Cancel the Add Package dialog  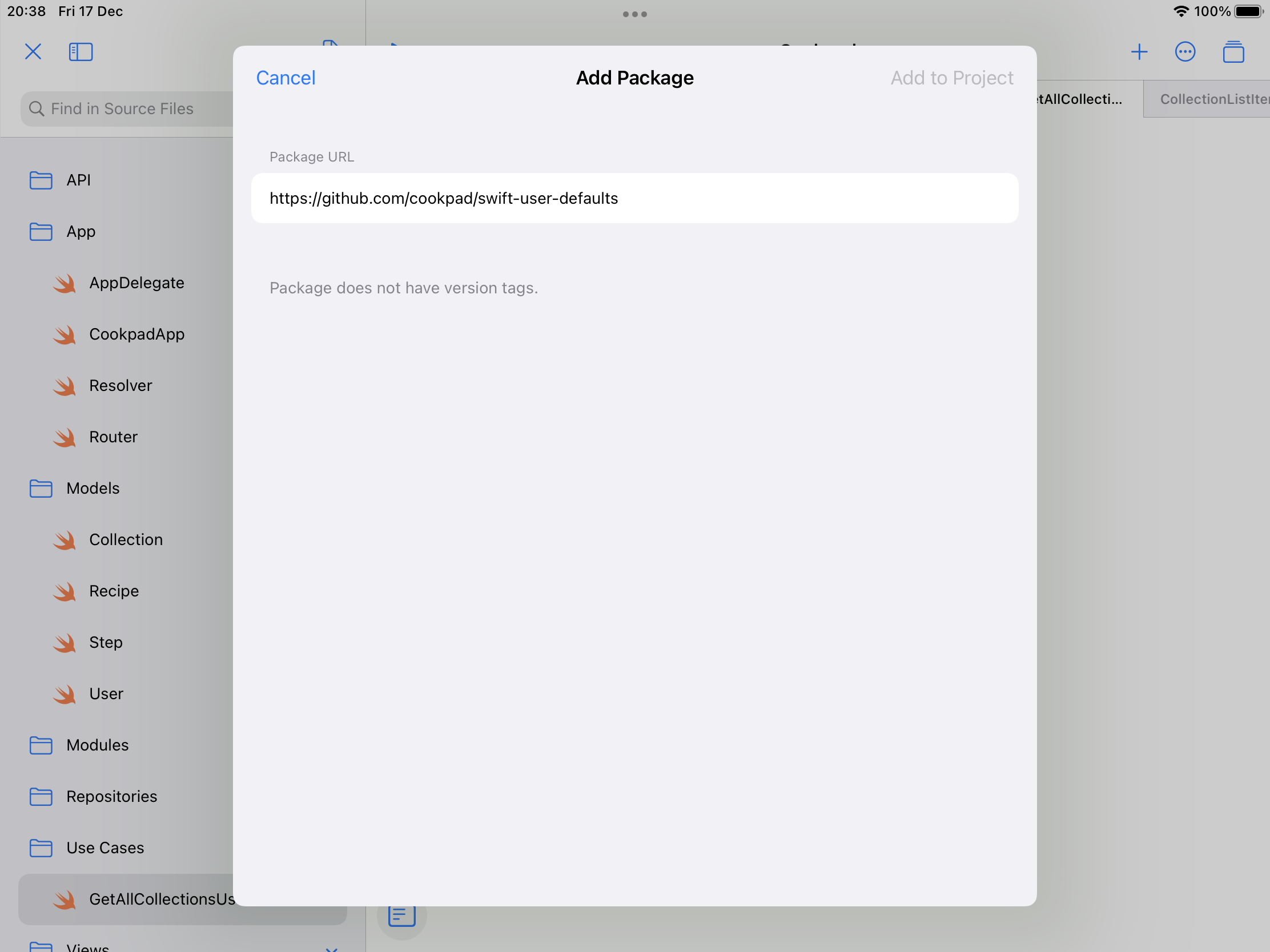286,78
